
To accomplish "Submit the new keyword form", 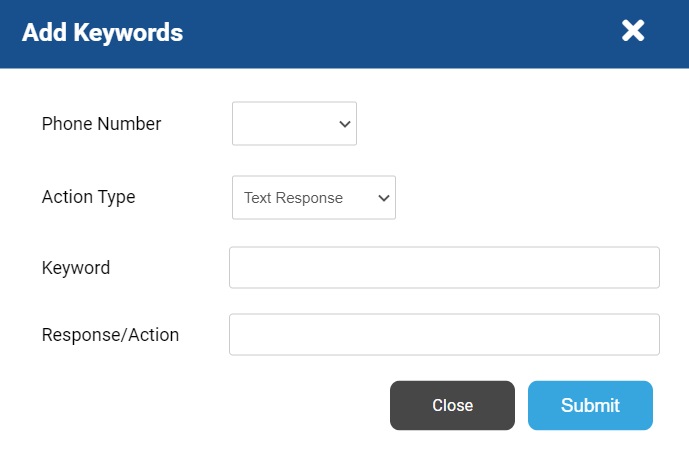I will point(590,405).
